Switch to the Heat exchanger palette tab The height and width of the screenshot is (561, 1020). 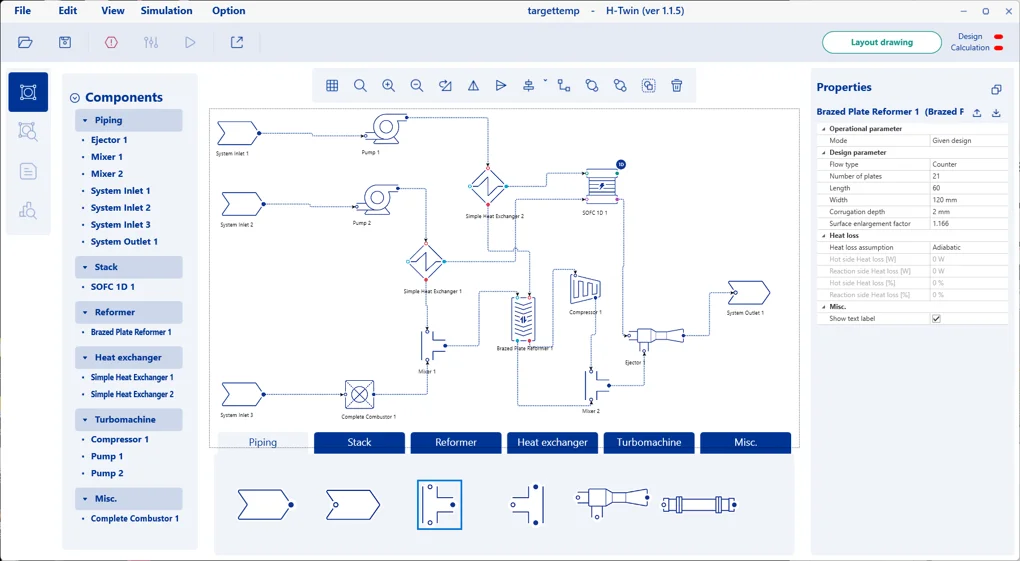(x=552, y=443)
